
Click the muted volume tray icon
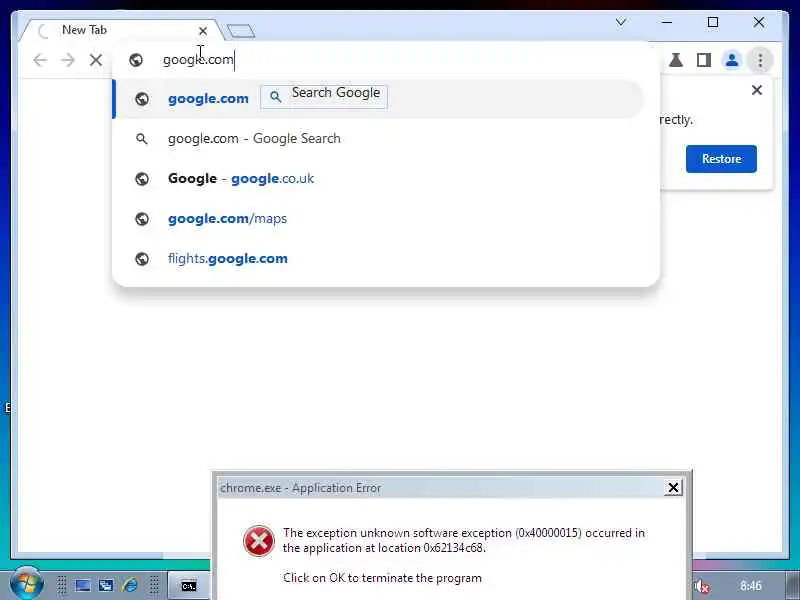click(x=703, y=586)
